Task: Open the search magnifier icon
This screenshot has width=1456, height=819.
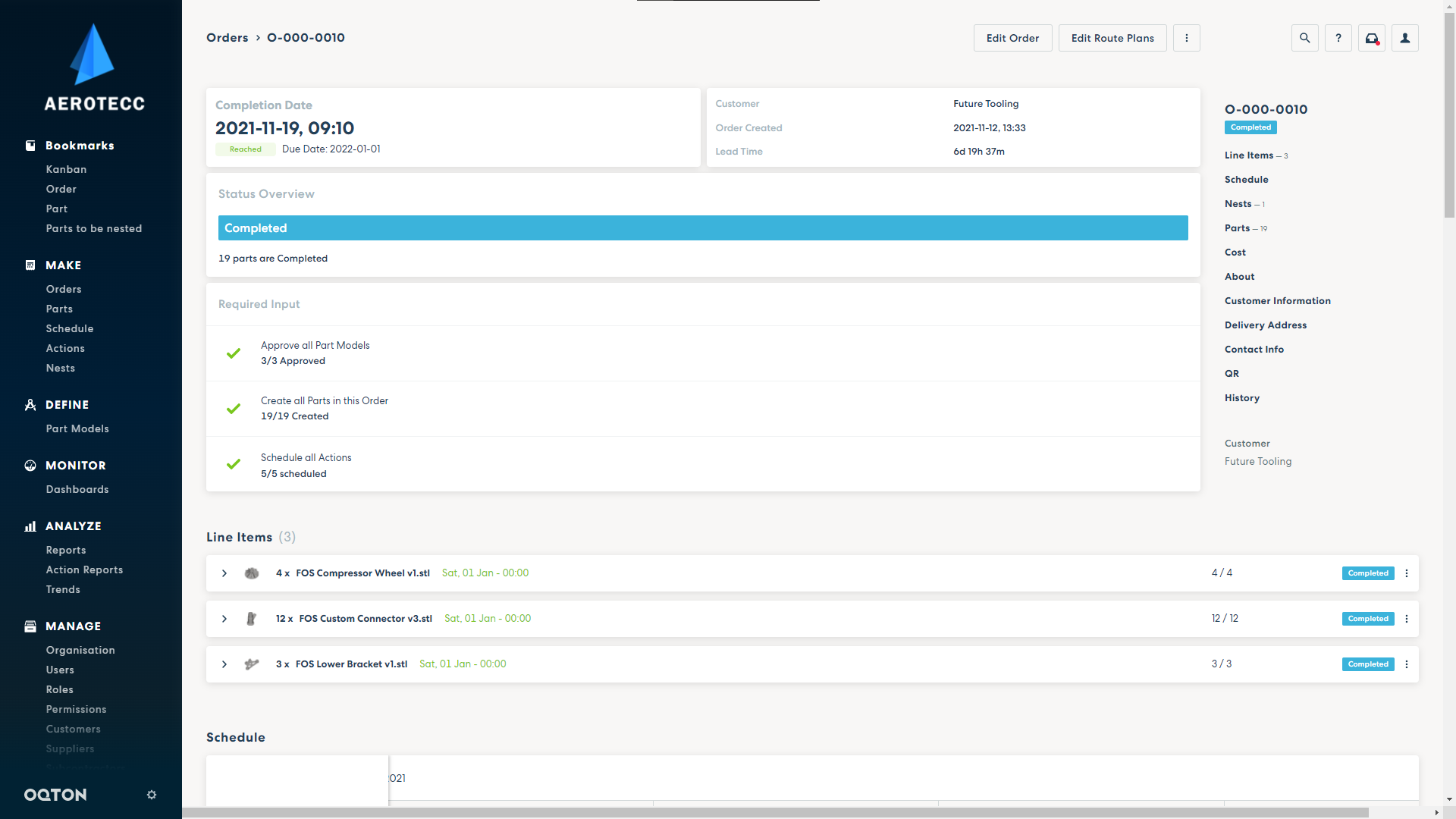Action: (x=1304, y=38)
